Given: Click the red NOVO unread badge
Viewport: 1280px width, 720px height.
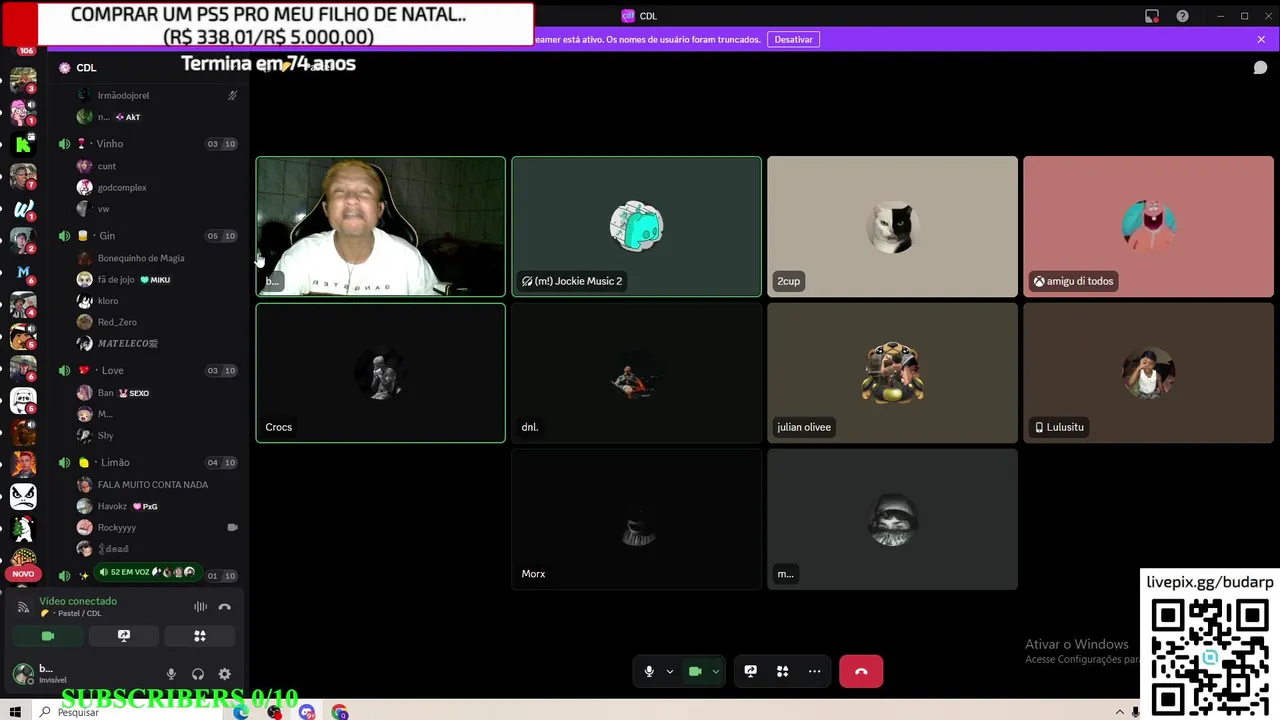Looking at the screenshot, I should click(23, 574).
